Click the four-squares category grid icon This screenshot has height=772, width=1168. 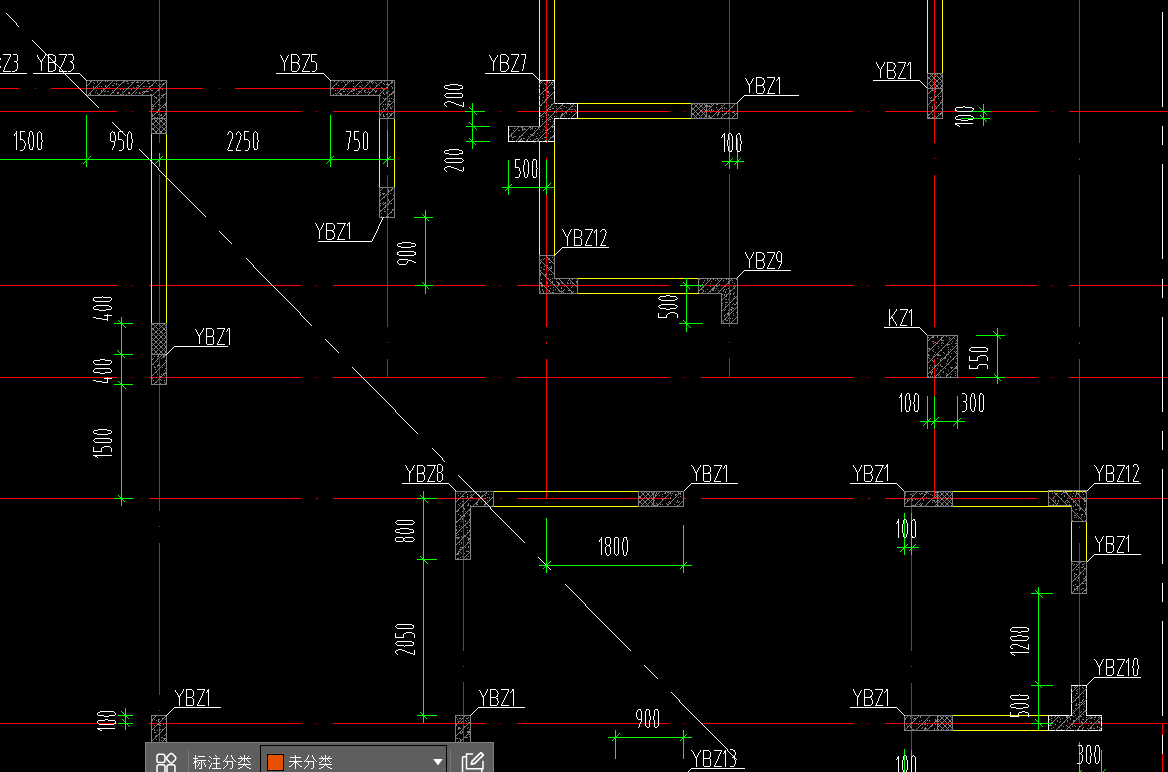tap(166, 762)
